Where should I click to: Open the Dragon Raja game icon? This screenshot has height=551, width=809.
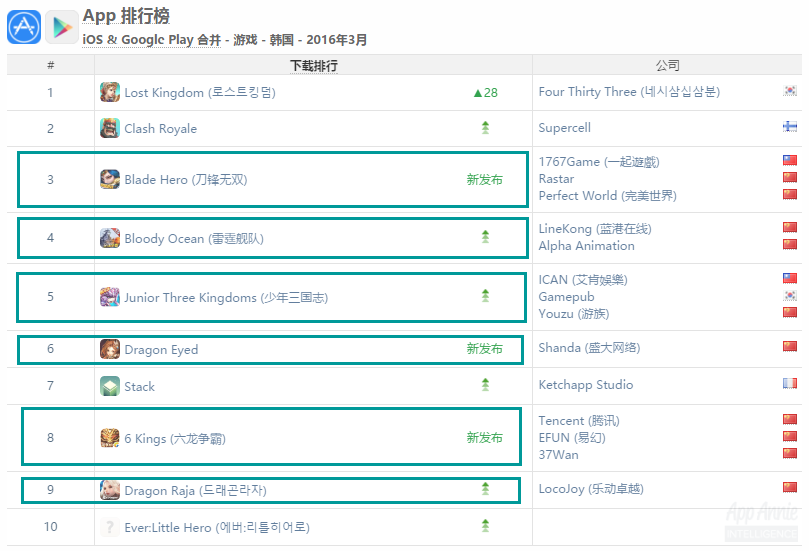110,490
